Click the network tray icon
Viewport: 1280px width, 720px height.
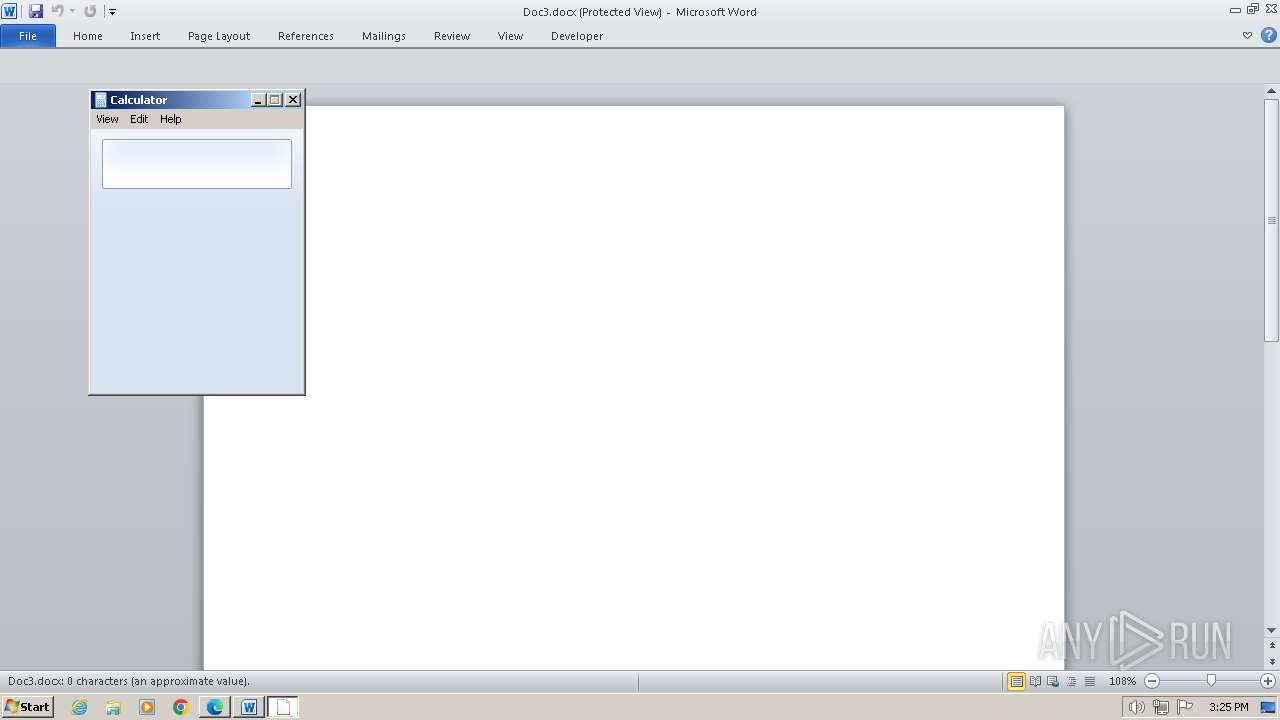[1160, 707]
